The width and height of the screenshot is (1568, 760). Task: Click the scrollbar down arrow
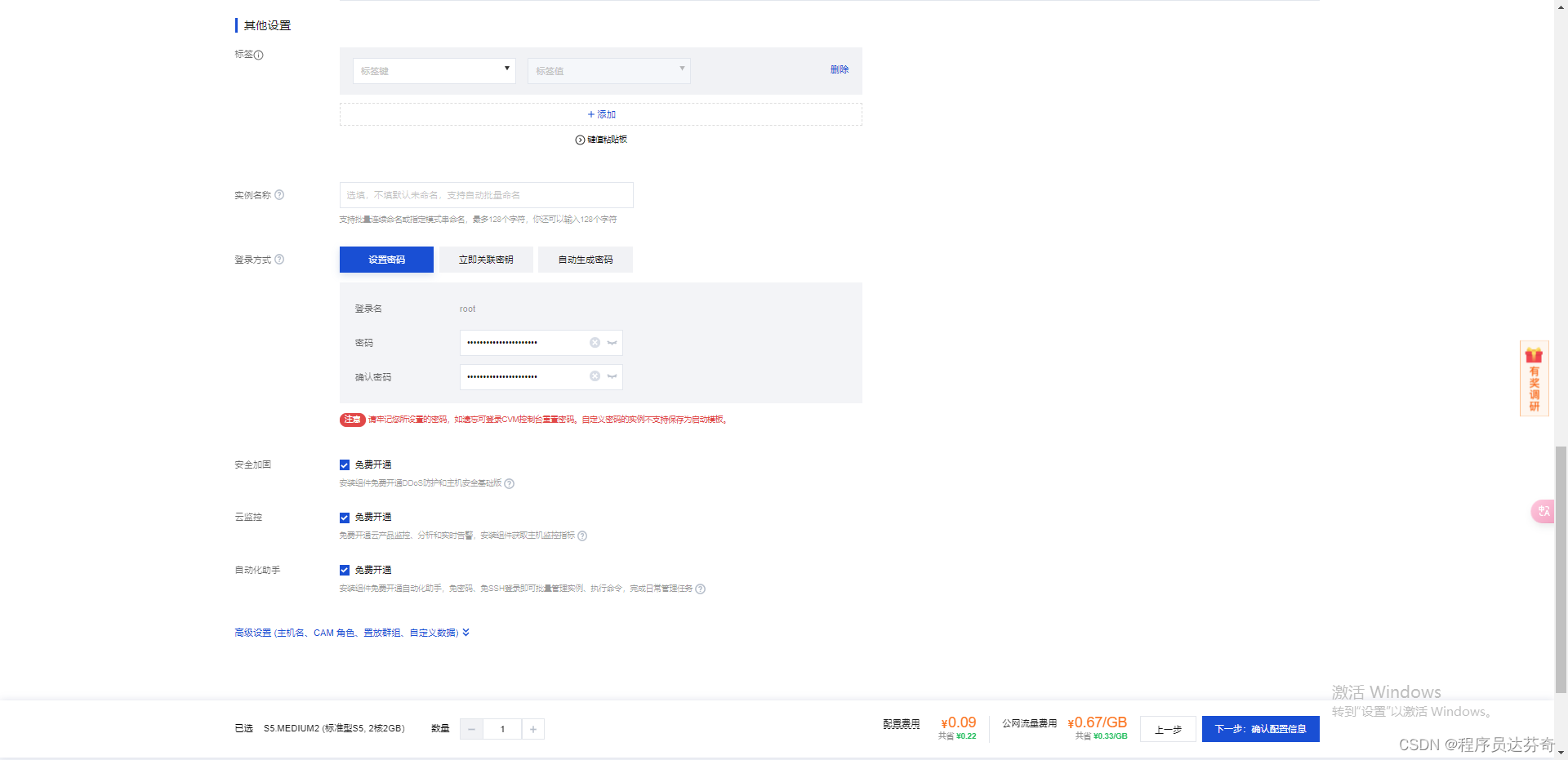coord(1561,753)
